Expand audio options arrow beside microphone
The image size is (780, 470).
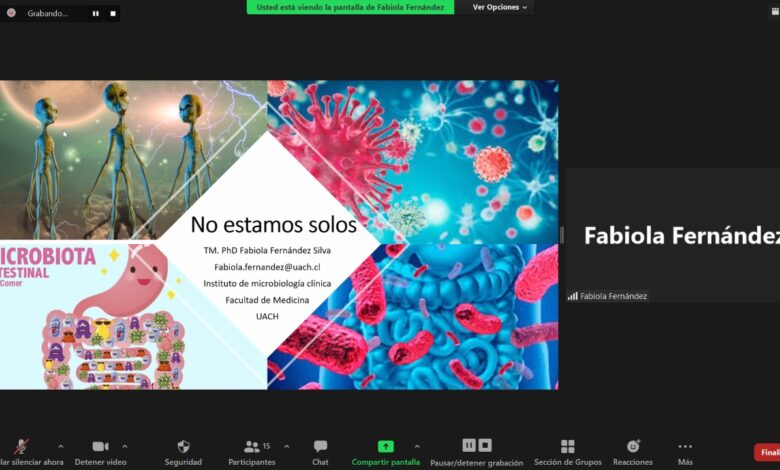click(x=61, y=446)
